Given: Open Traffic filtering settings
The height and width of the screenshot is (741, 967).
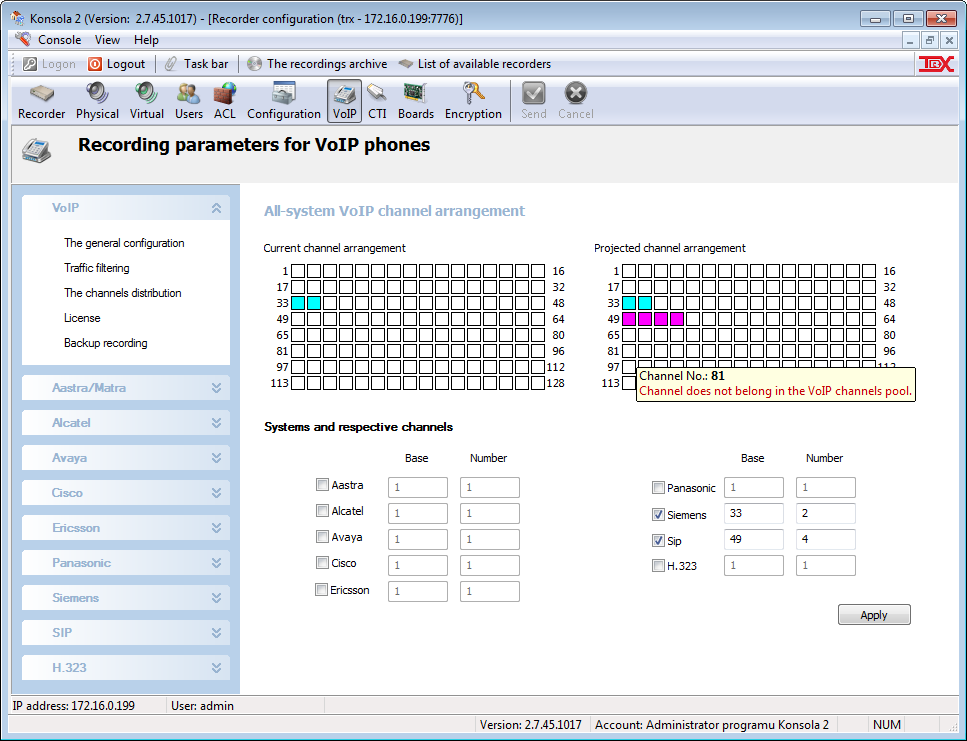Looking at the screenshot, I should pos(97,268).
